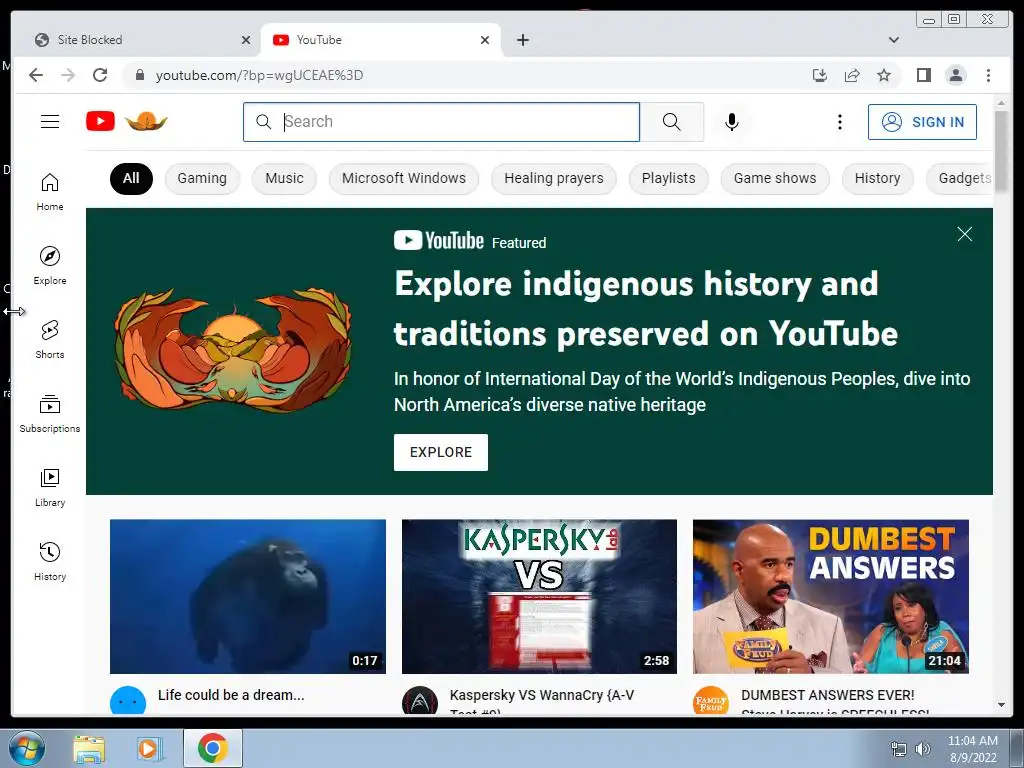Open the Windows Start menu
The width and height of the screenshot is (1024, 768).
coord(27,748)
